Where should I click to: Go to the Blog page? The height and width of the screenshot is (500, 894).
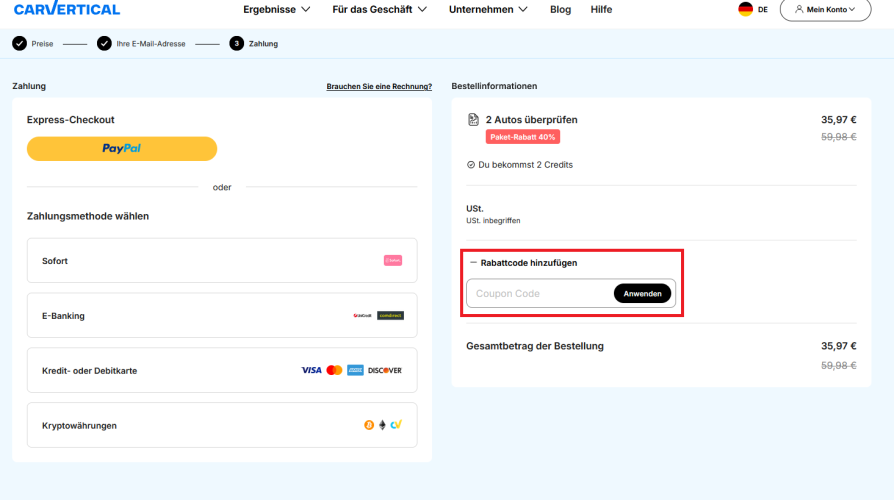[x=560, y=10]
